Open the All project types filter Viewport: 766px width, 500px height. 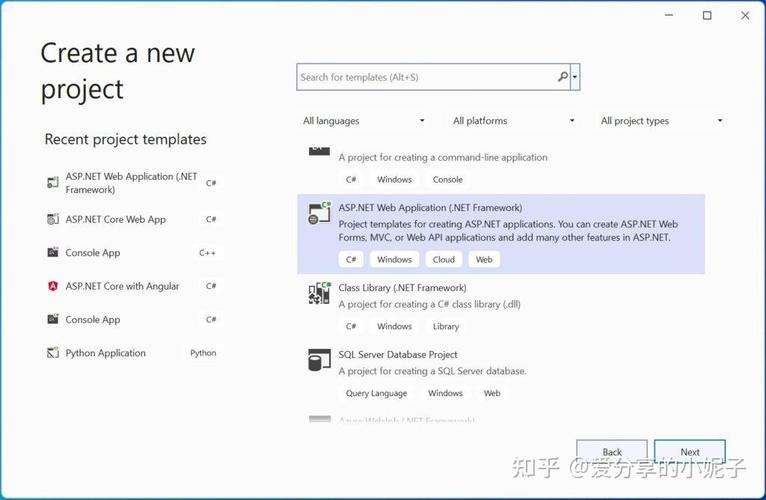coord(661,121)
